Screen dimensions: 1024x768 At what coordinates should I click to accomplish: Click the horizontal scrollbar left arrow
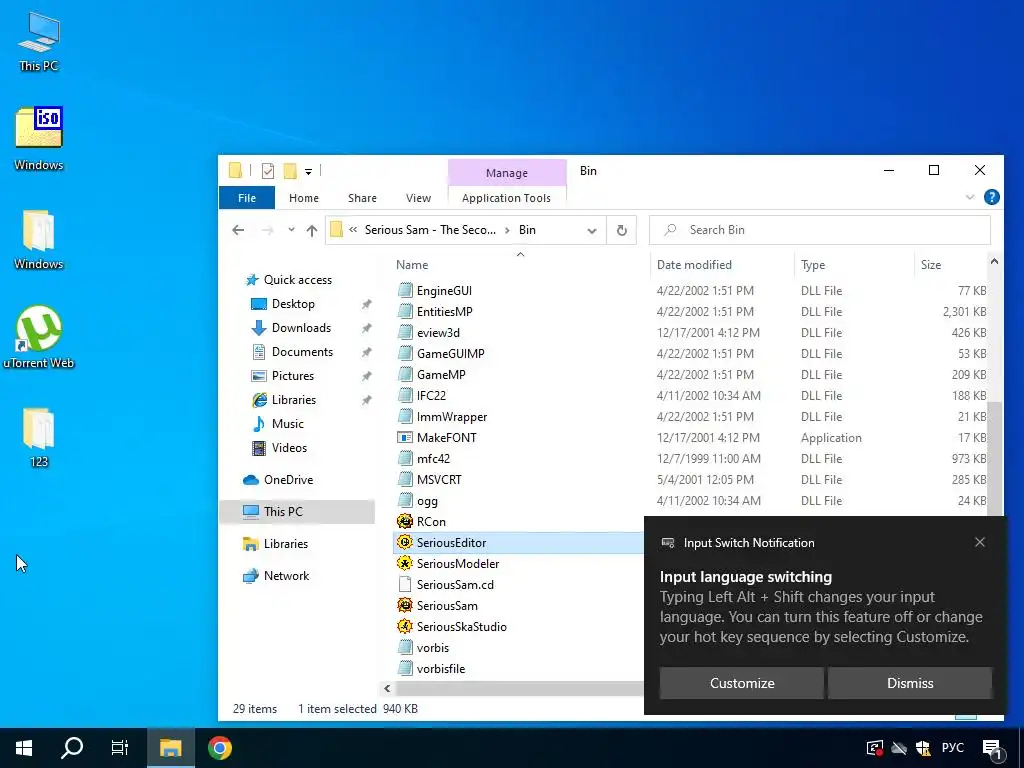pos(387,688)
